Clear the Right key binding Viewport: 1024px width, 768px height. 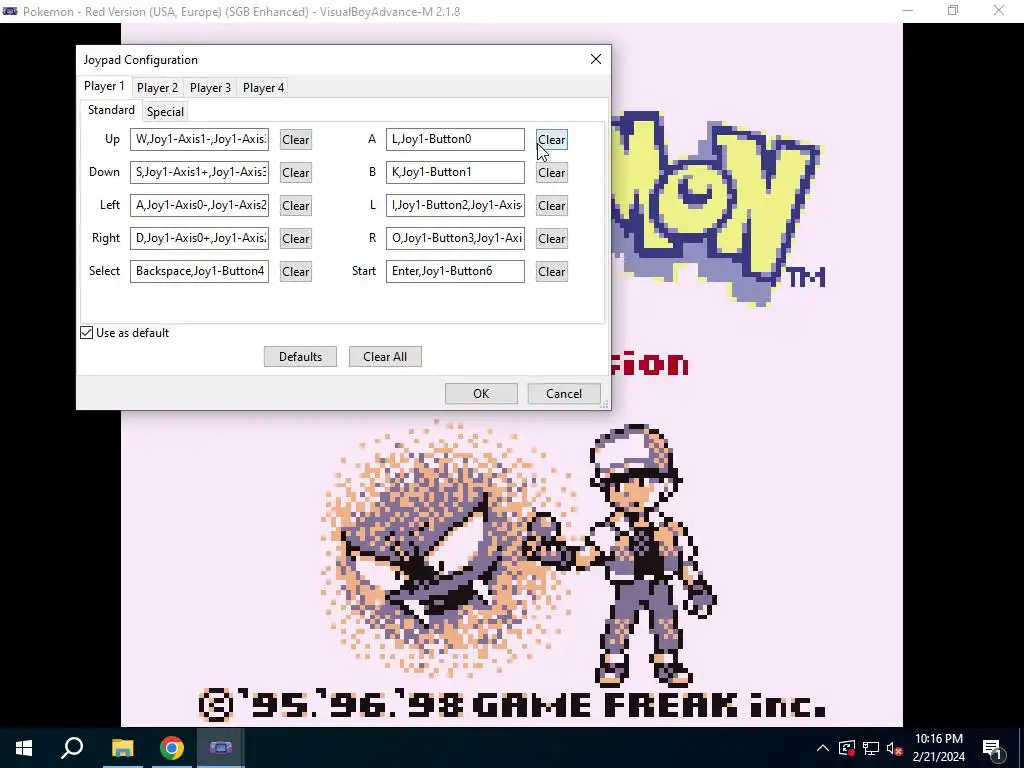pos(296,238)
